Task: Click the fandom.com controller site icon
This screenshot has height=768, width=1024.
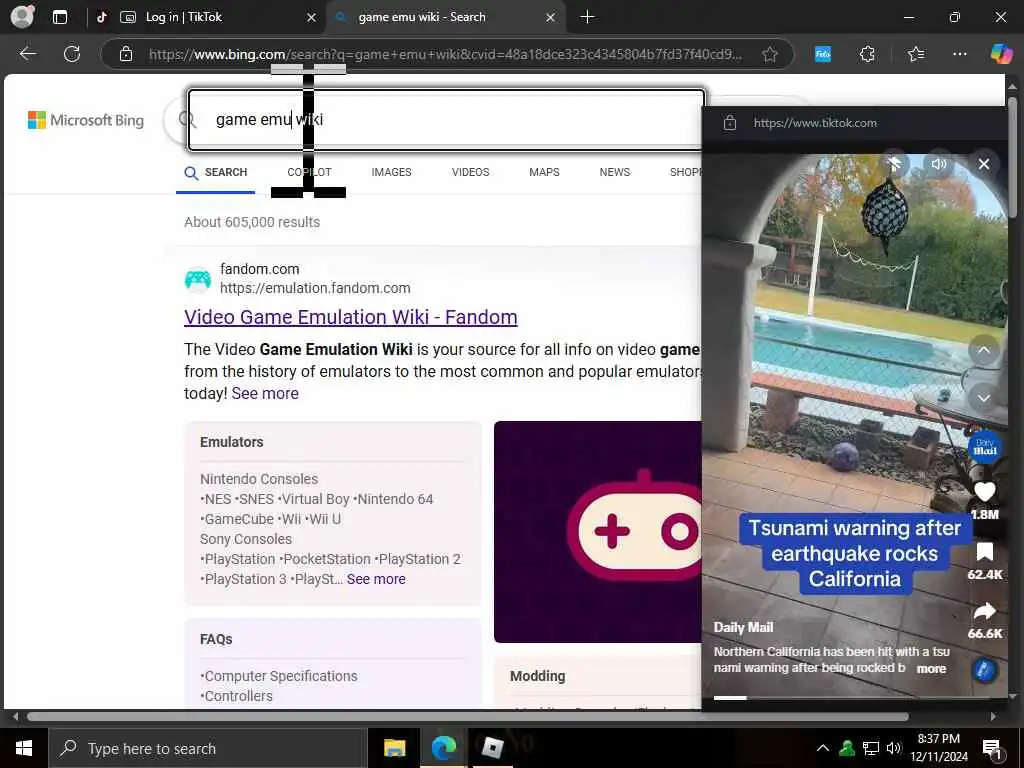Action: tap(198, 279)
